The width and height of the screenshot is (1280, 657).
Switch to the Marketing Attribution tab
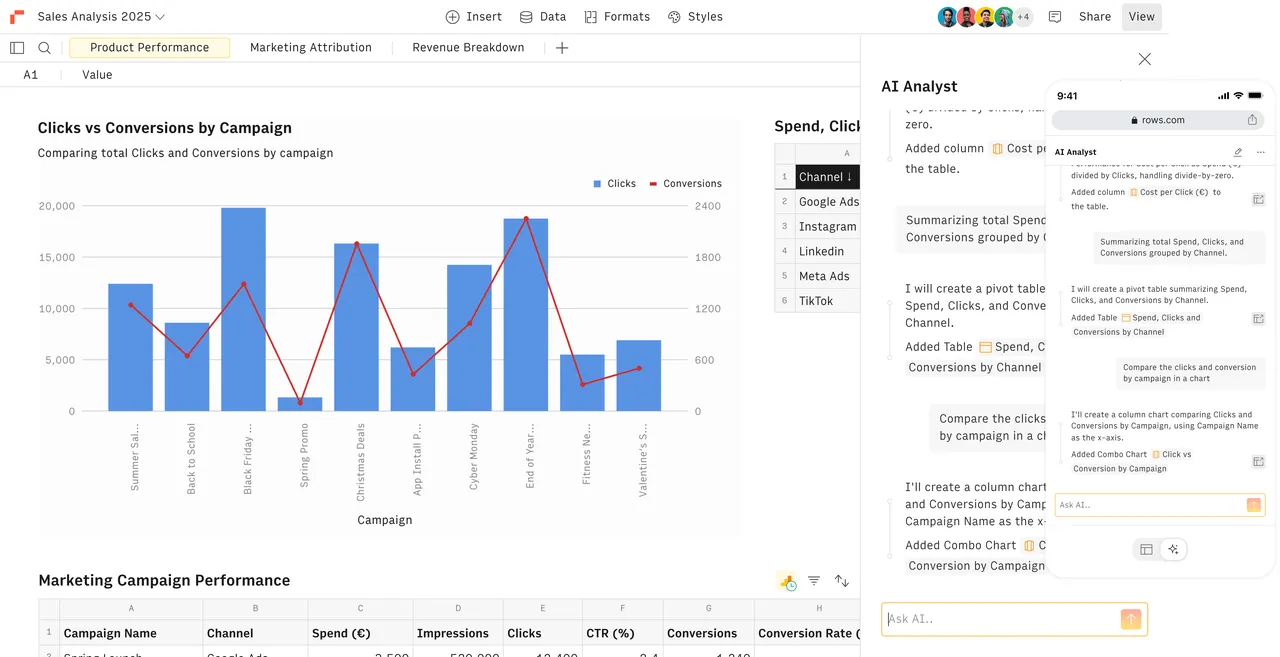pos(311,48)
